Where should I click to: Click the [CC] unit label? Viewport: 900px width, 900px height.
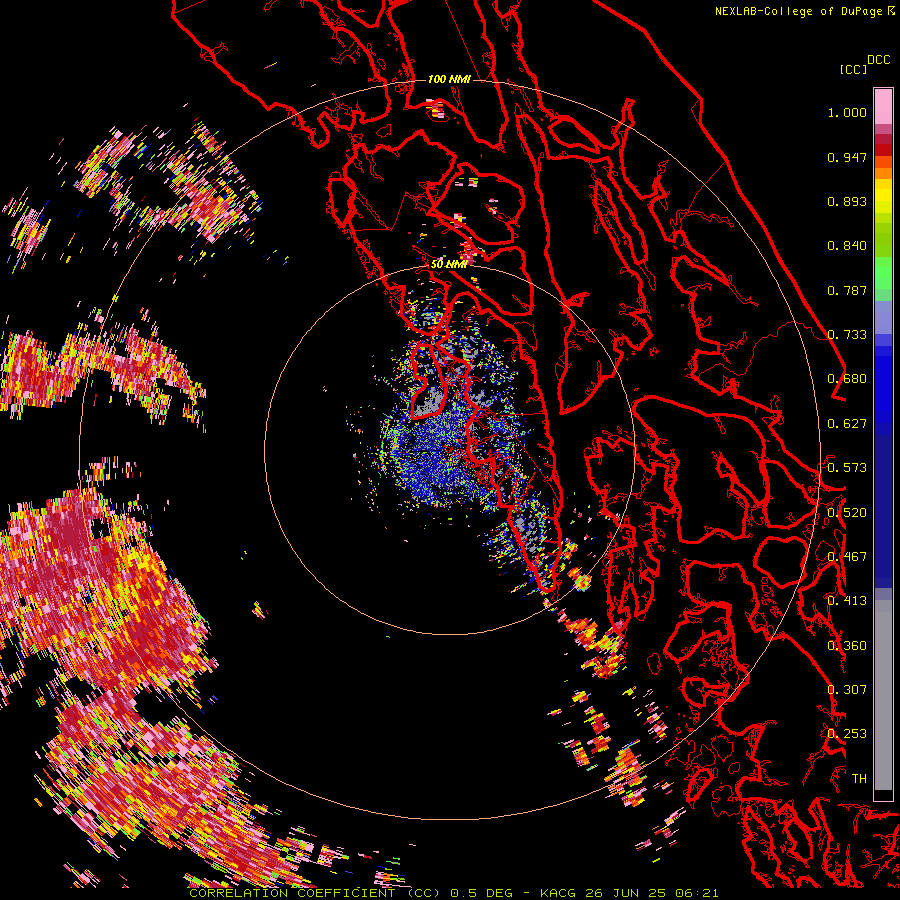click(x=854, y=69)
